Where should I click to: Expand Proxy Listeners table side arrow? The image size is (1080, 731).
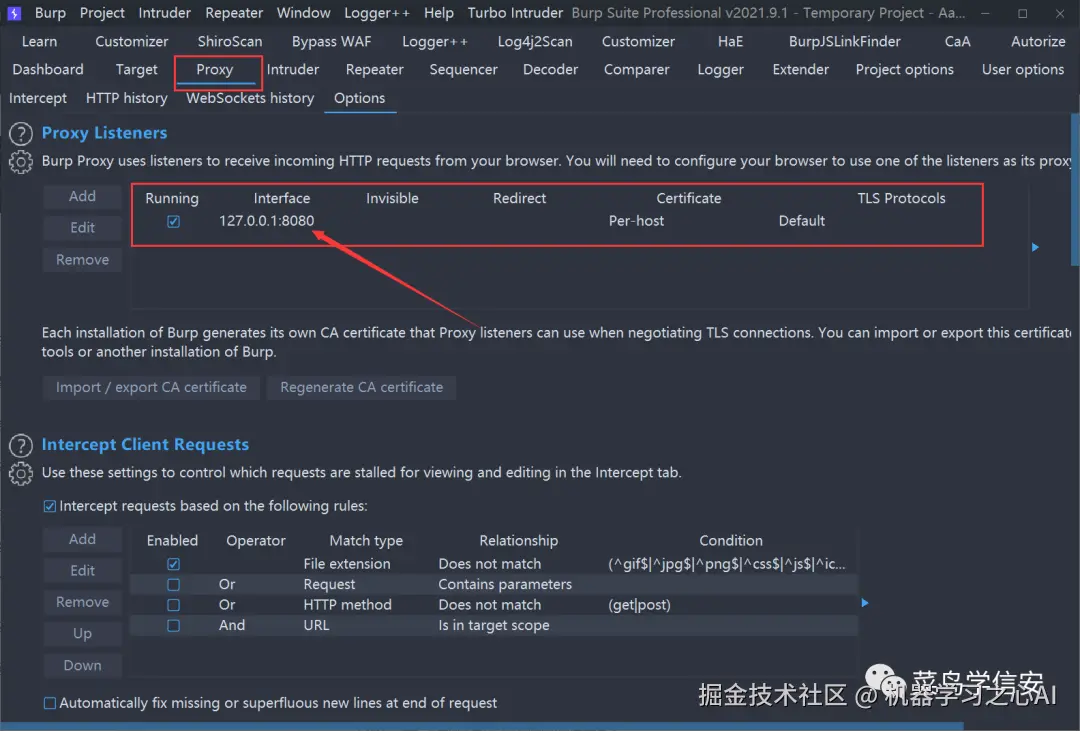[x=1035, y=247]
